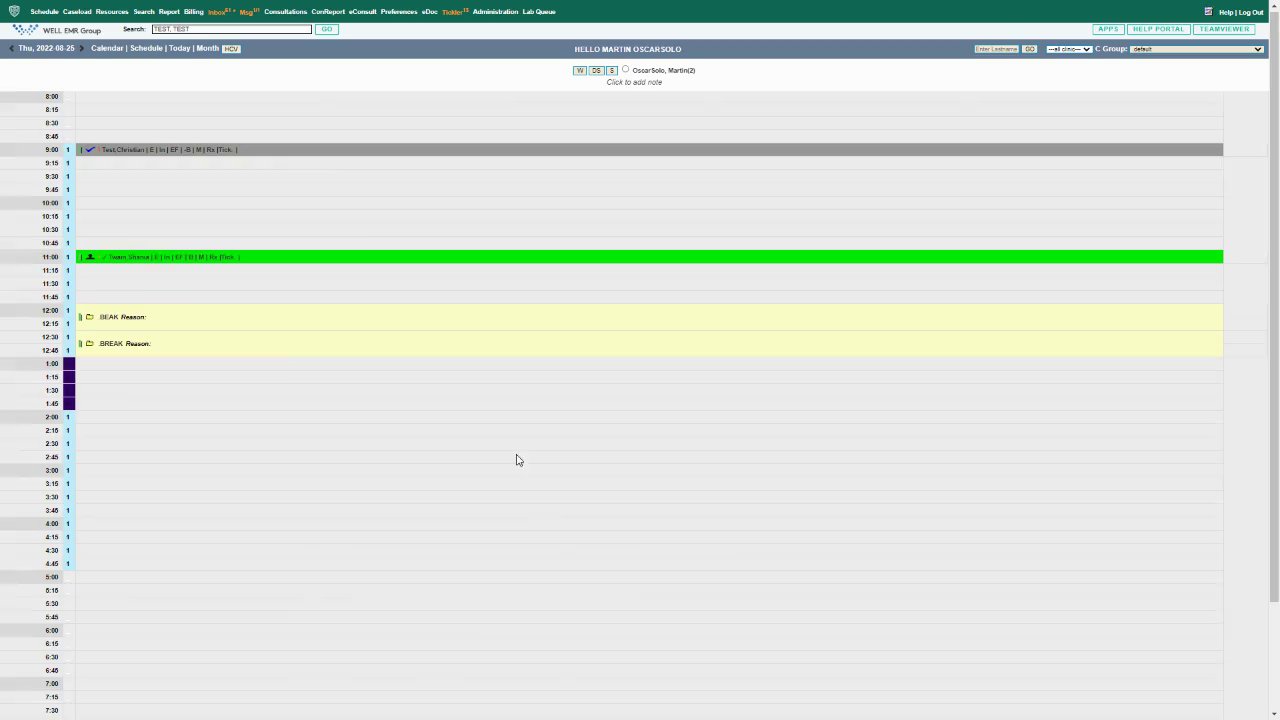Switch to Month view link

point(207,49)
